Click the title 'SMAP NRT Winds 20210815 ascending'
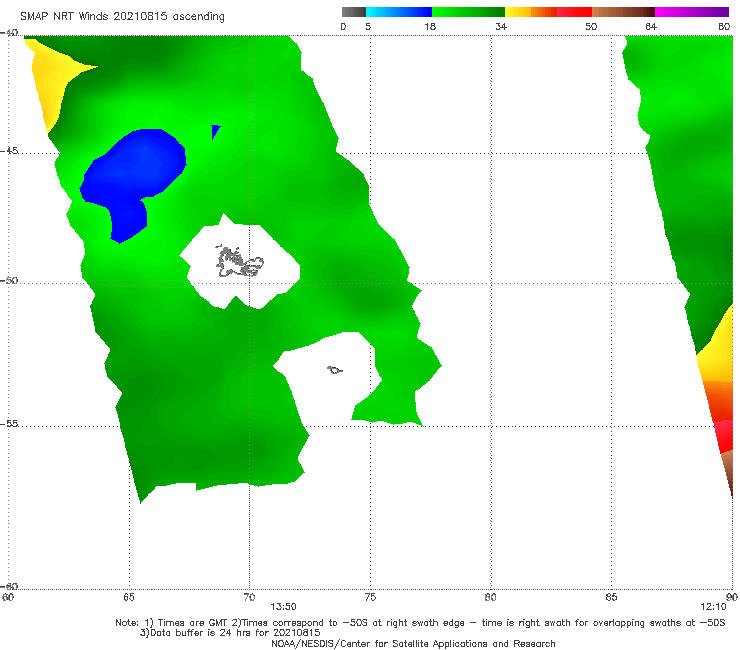The height and width of the screenshot is (650, 740). tap(122, 16)
